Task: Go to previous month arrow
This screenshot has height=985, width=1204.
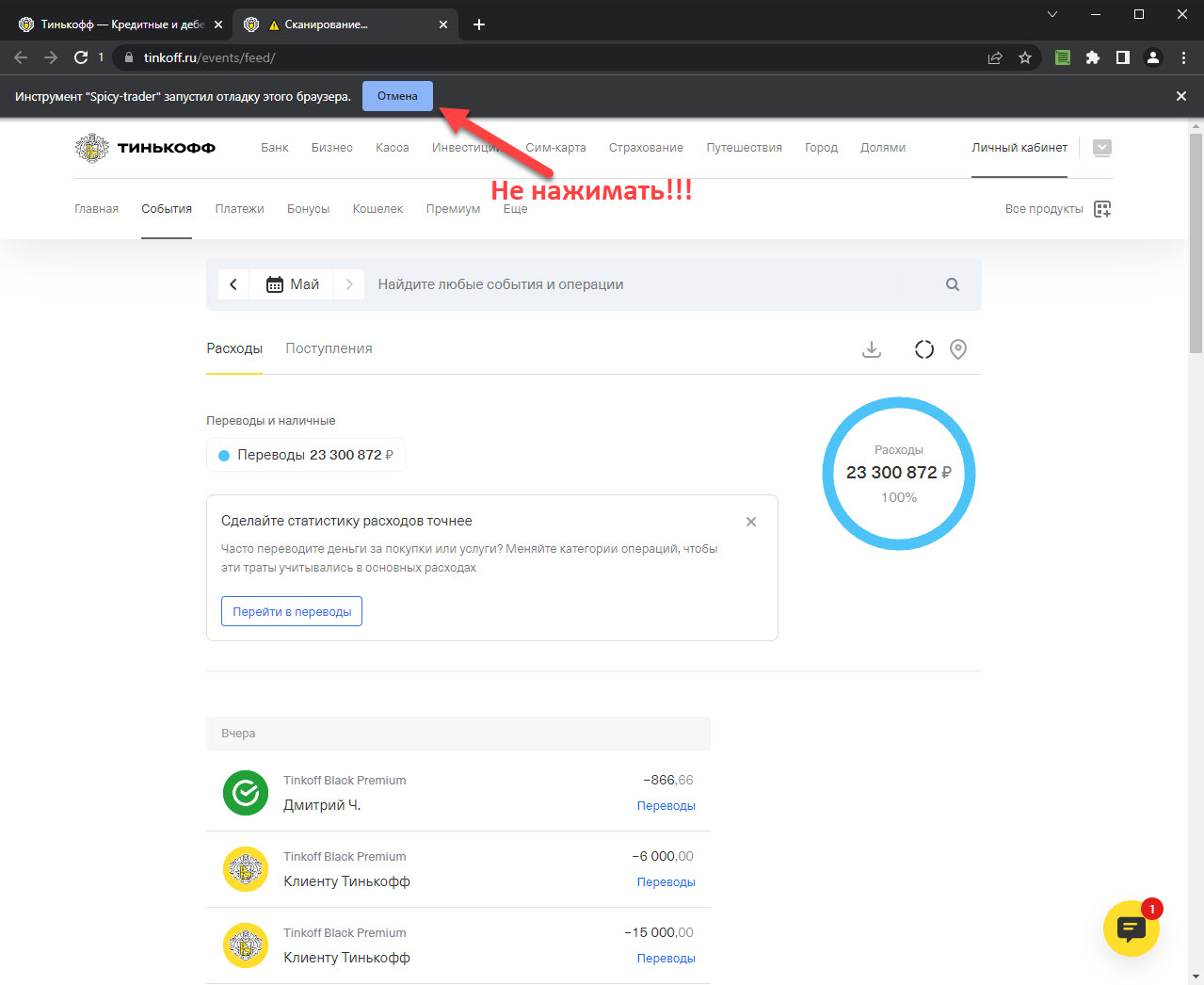Action: [x=233, y=284]
